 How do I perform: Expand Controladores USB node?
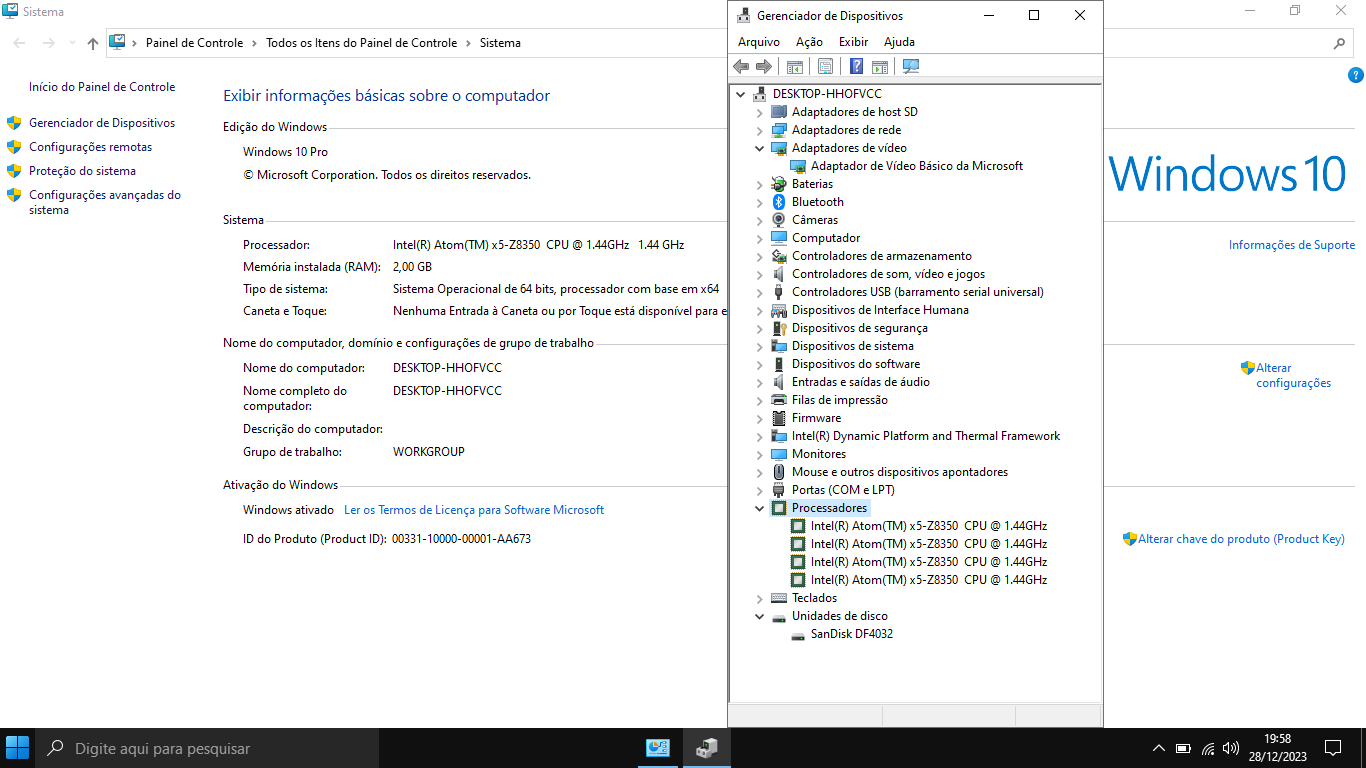[x=760, y=292]
